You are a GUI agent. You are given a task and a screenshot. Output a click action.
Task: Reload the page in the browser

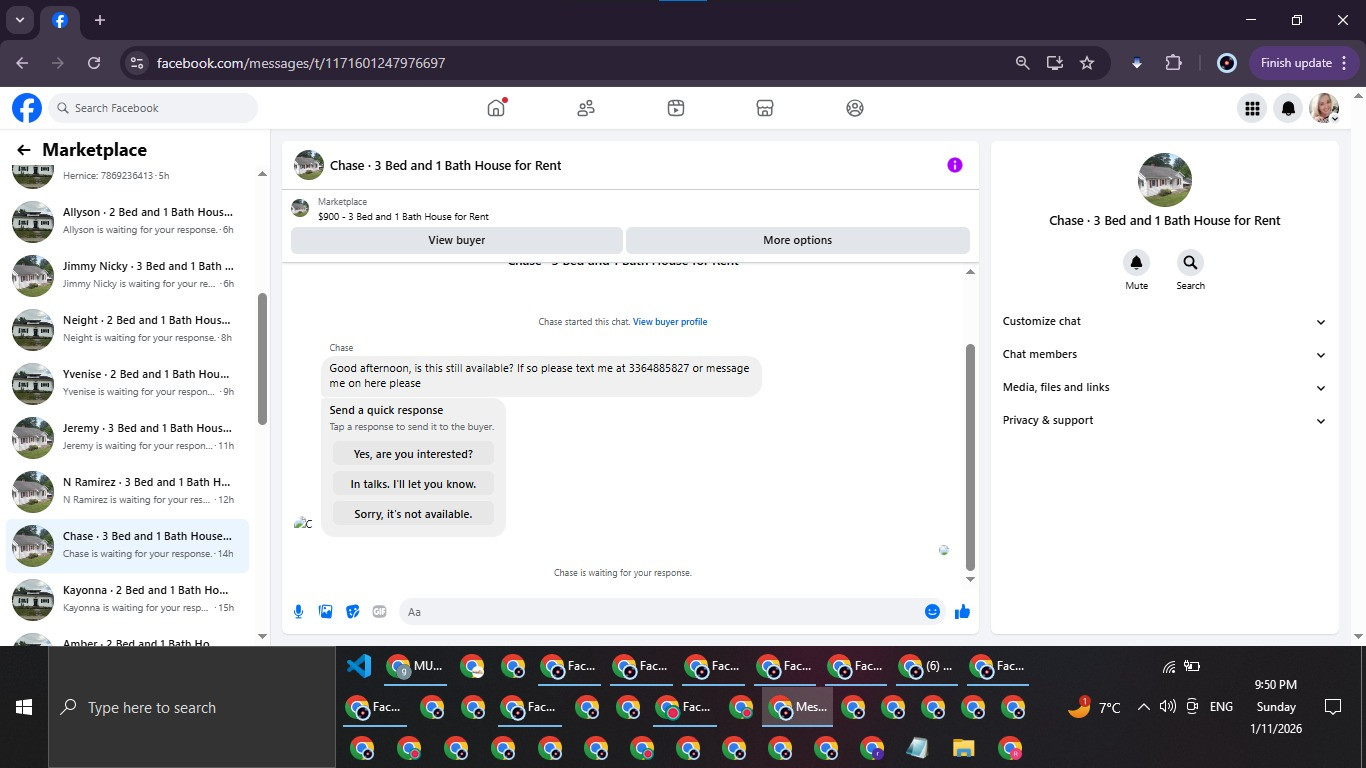[94, 63]
